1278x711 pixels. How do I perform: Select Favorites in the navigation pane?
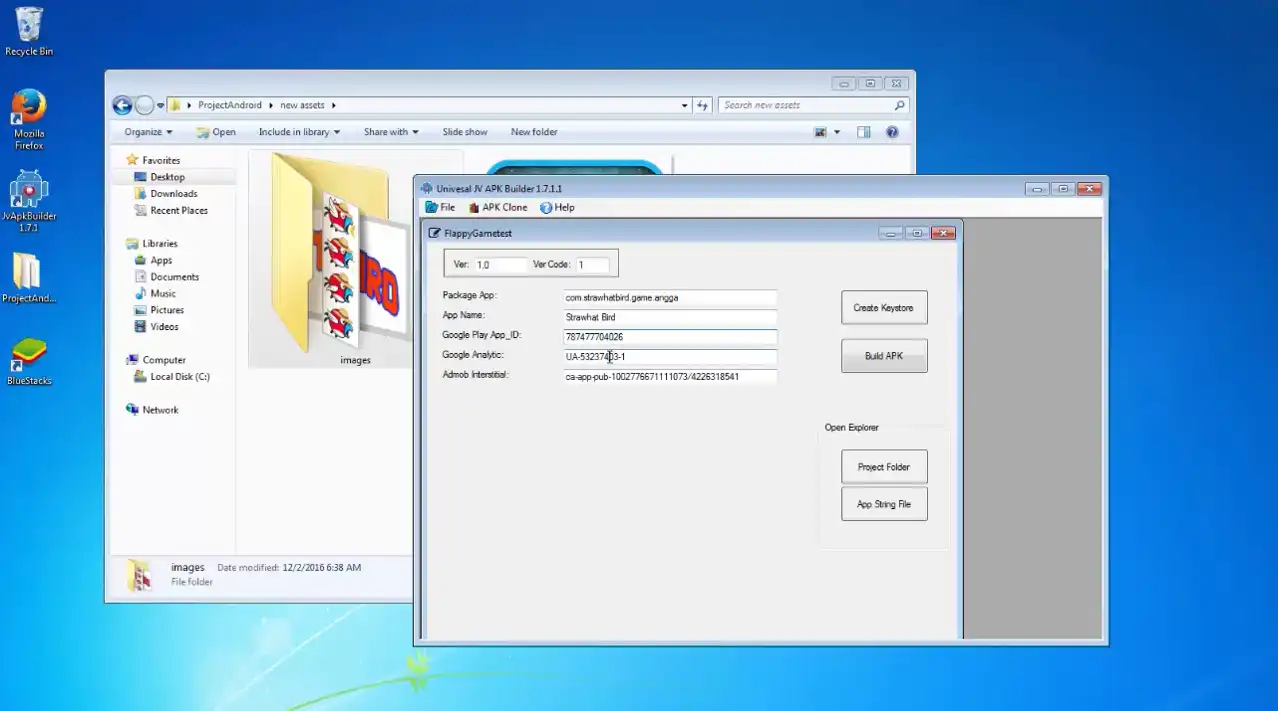(x=160, y=160)
